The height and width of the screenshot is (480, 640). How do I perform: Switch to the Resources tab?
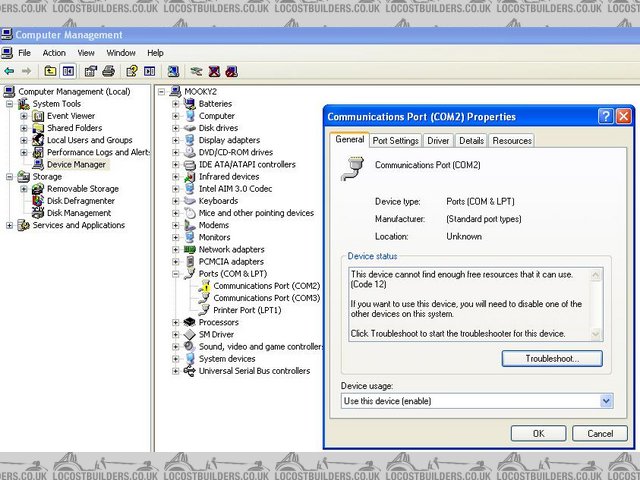(x=512, y=141)
